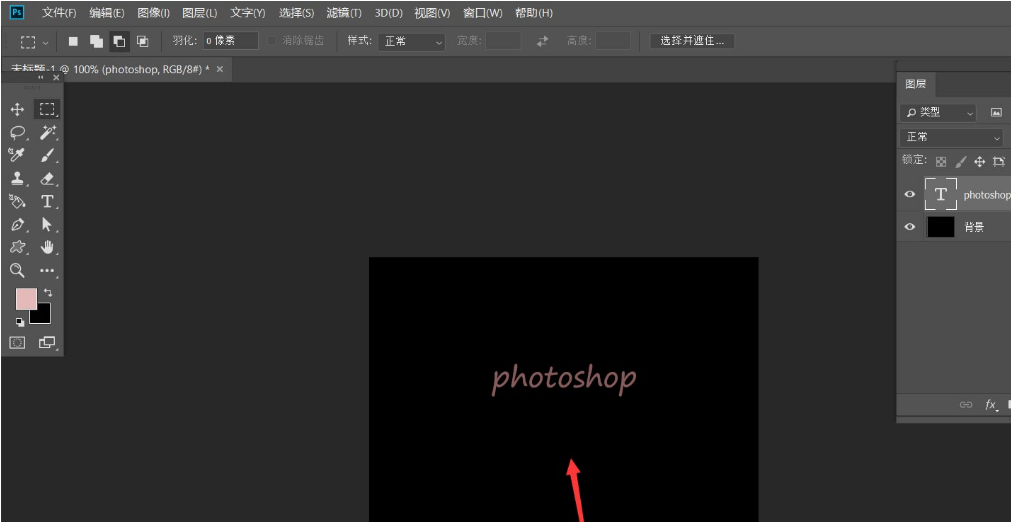Viewport: 1011px width, 522px height.
Task: Click the Subtract from Selection option
Action: (x=119, y=41)
